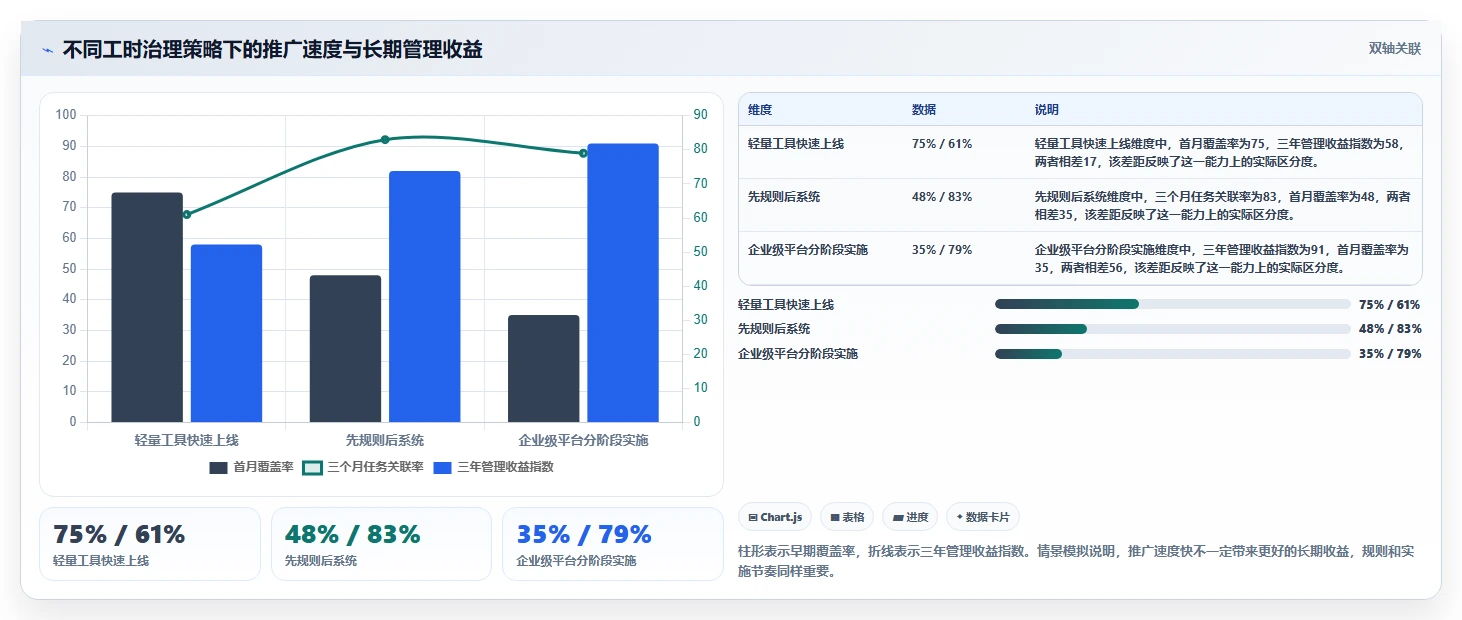Click the line point above 轻量工具快速上线
The width and height of the screenshot is (1462, 620).
[x=186, y=214]
